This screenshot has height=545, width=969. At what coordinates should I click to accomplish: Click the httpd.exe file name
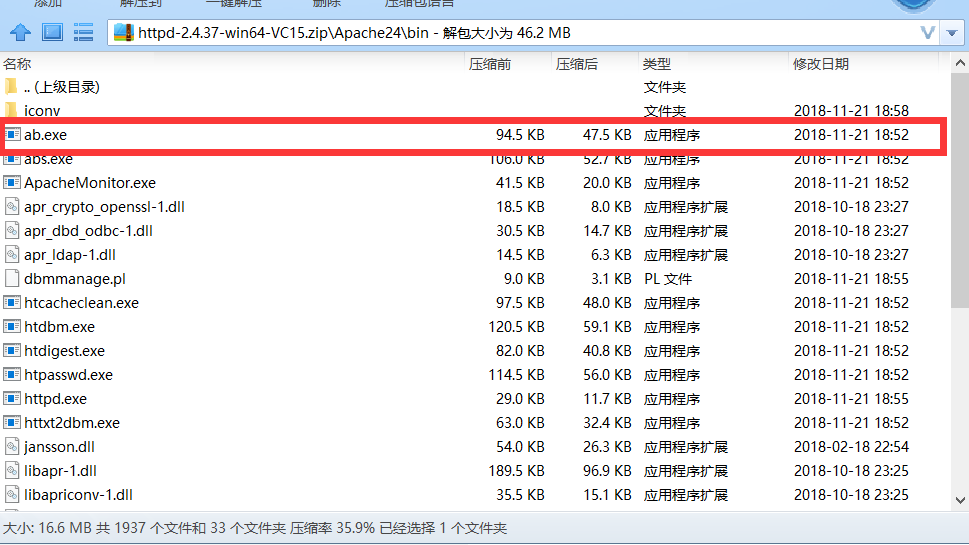[56, 399]
